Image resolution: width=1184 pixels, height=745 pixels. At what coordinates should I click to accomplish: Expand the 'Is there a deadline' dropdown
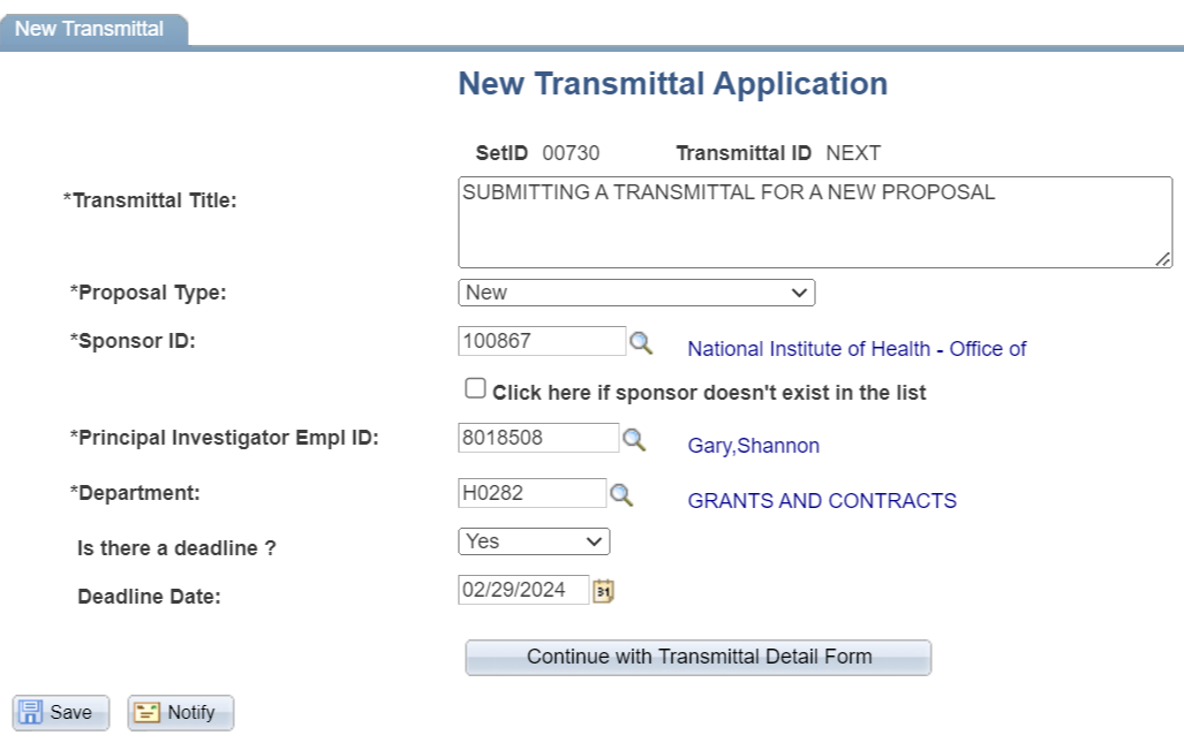(534, 542)
